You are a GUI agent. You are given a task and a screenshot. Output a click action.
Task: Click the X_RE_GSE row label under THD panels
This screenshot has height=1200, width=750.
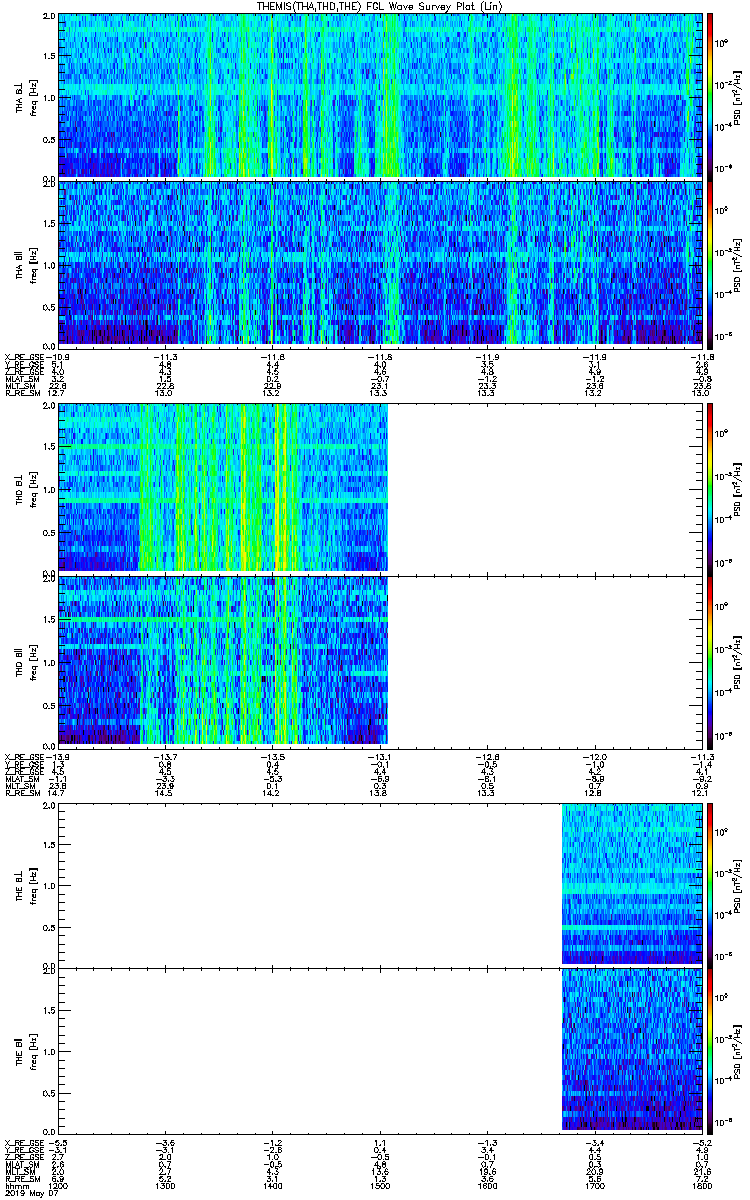click(x=25, y=757)
